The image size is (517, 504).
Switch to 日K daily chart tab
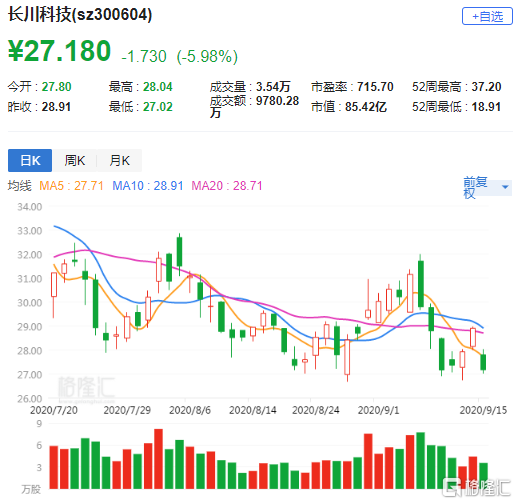30,160
